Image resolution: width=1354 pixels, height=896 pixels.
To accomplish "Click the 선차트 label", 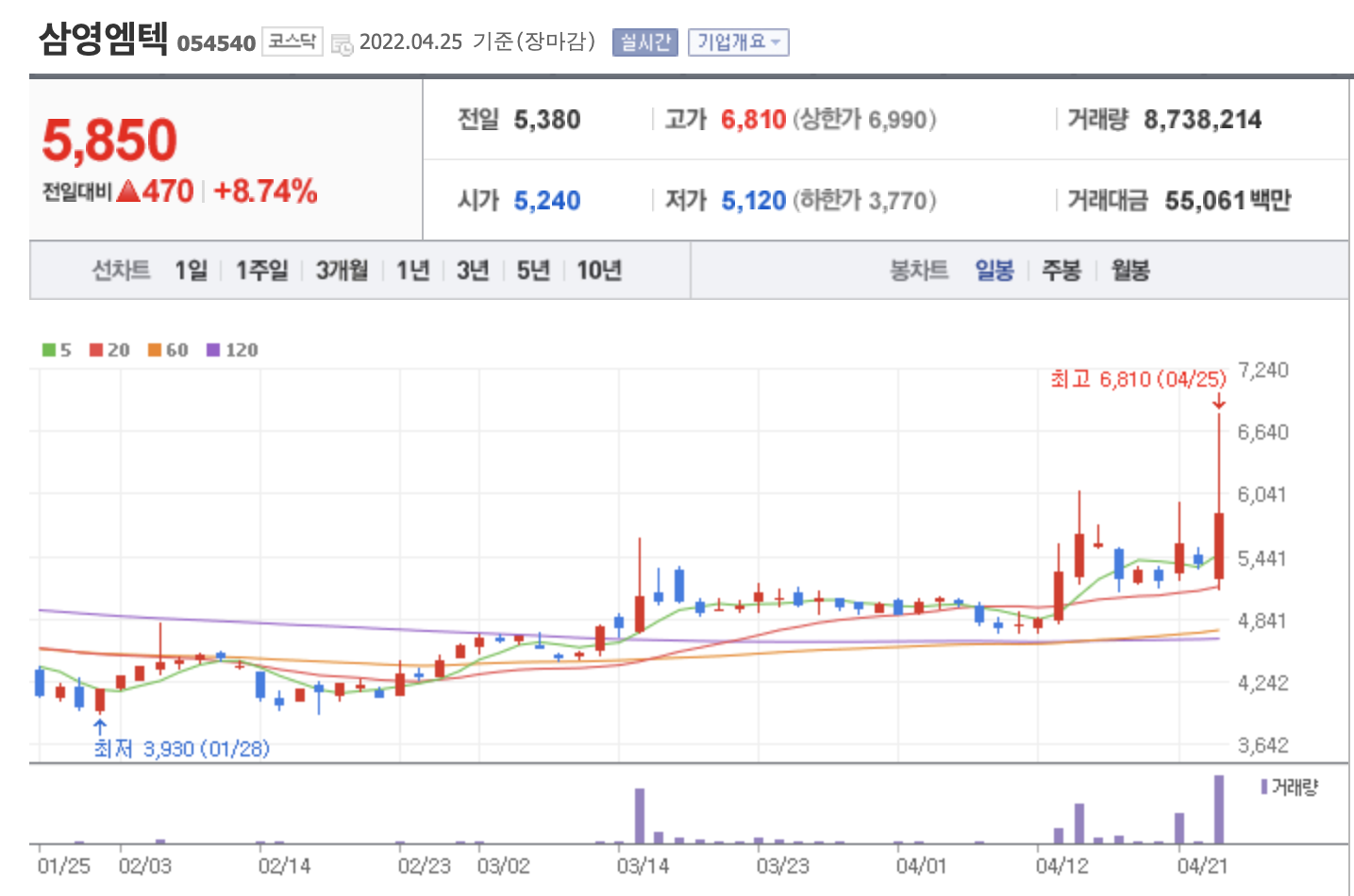I will click(121, 271).
